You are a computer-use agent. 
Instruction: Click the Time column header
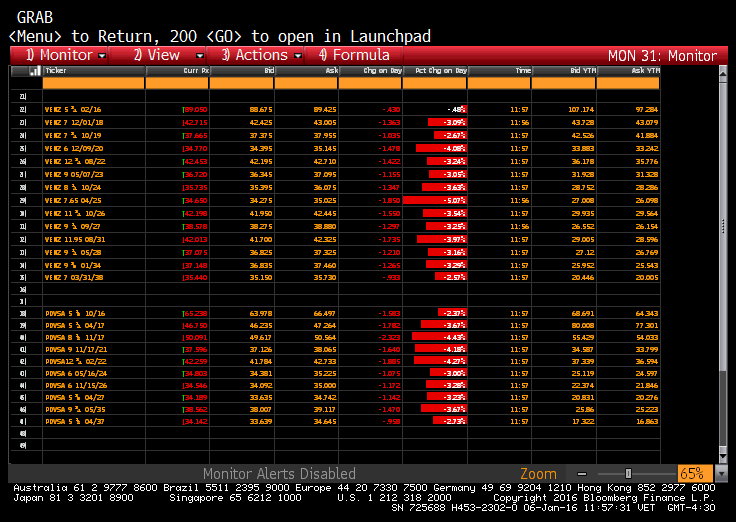pos(499,71)
